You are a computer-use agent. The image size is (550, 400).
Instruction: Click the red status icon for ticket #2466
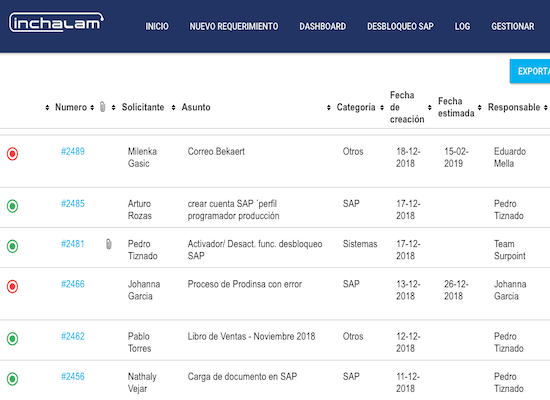pos(12,286)
